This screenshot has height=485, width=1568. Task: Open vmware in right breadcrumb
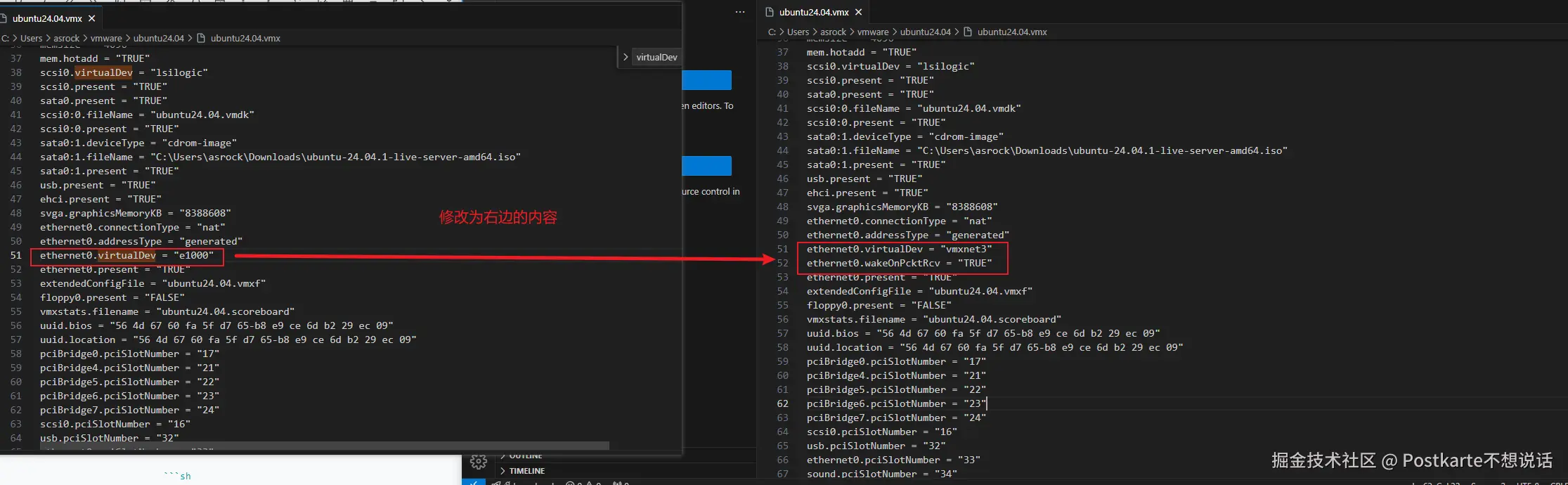point(873,32)
